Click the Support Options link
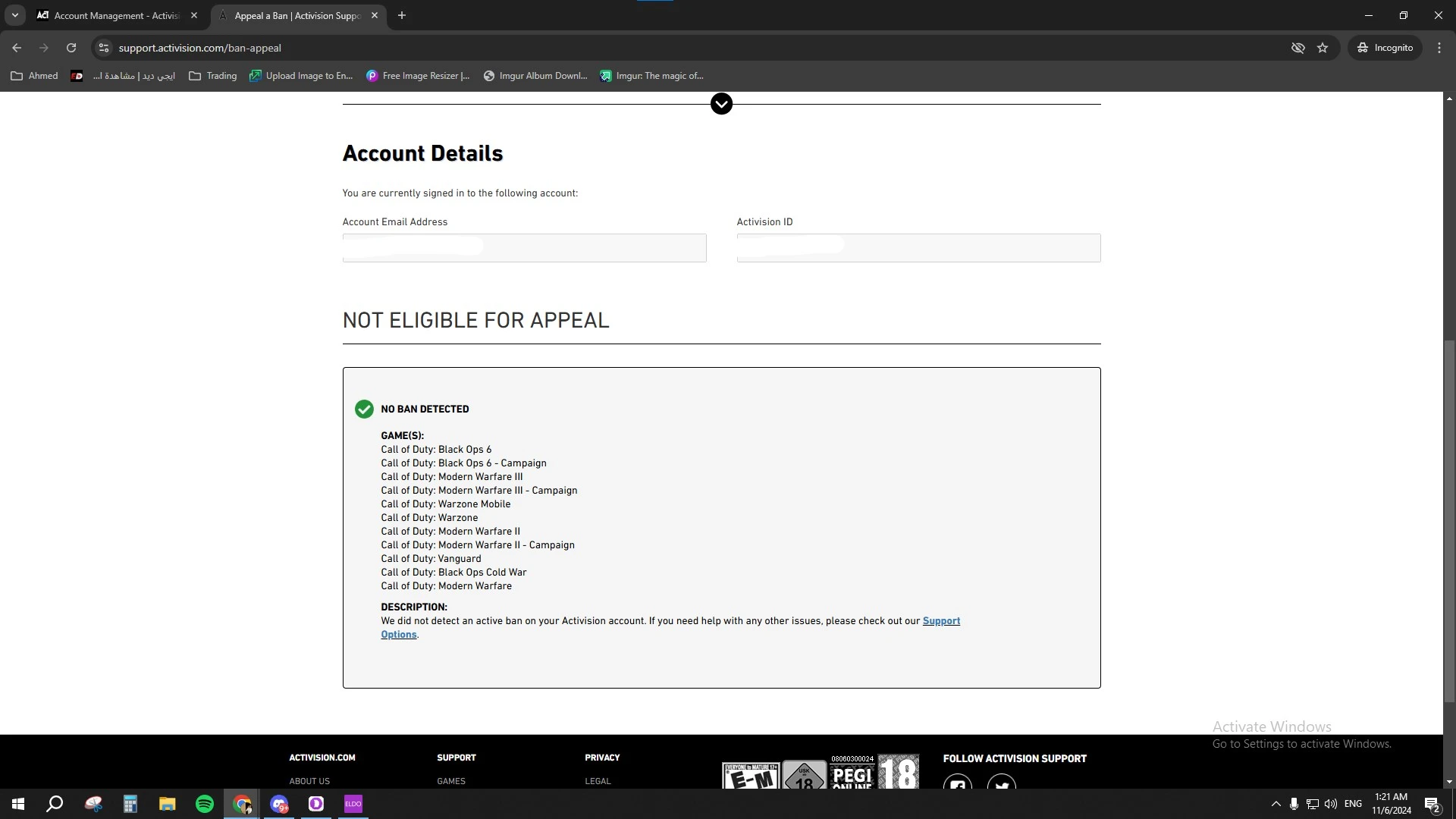Viewport: 1456px width, 819px height. [940, 621]
